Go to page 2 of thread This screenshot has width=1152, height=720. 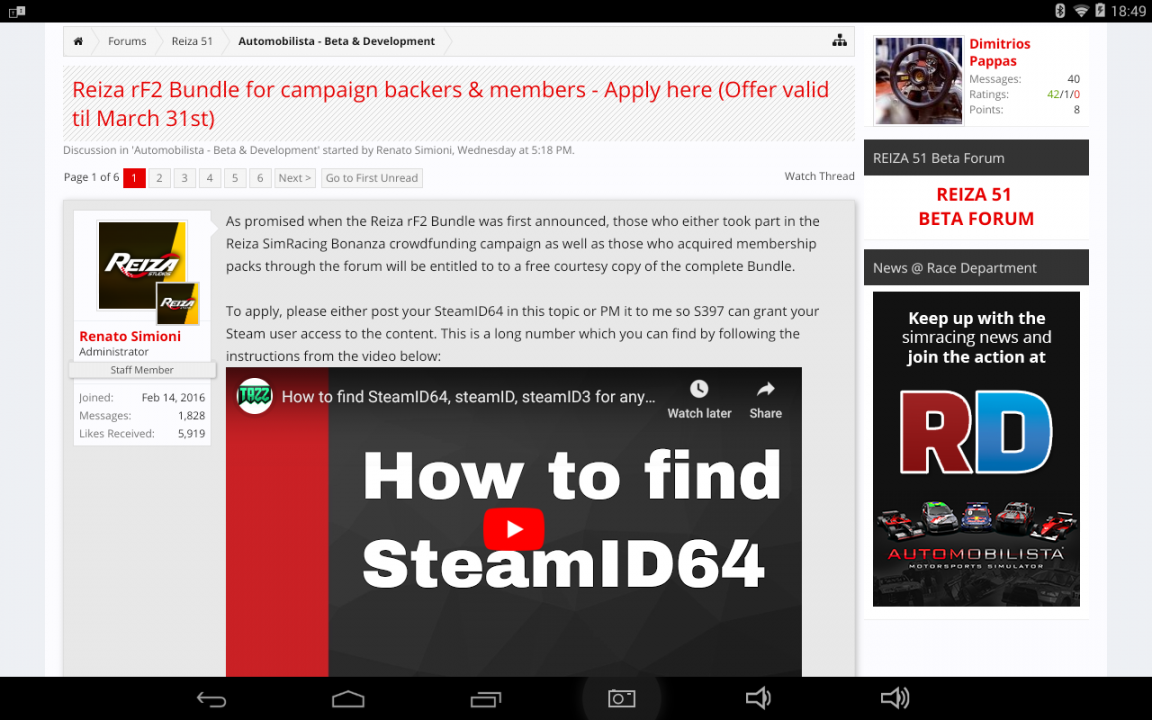(x=159, y=178)
